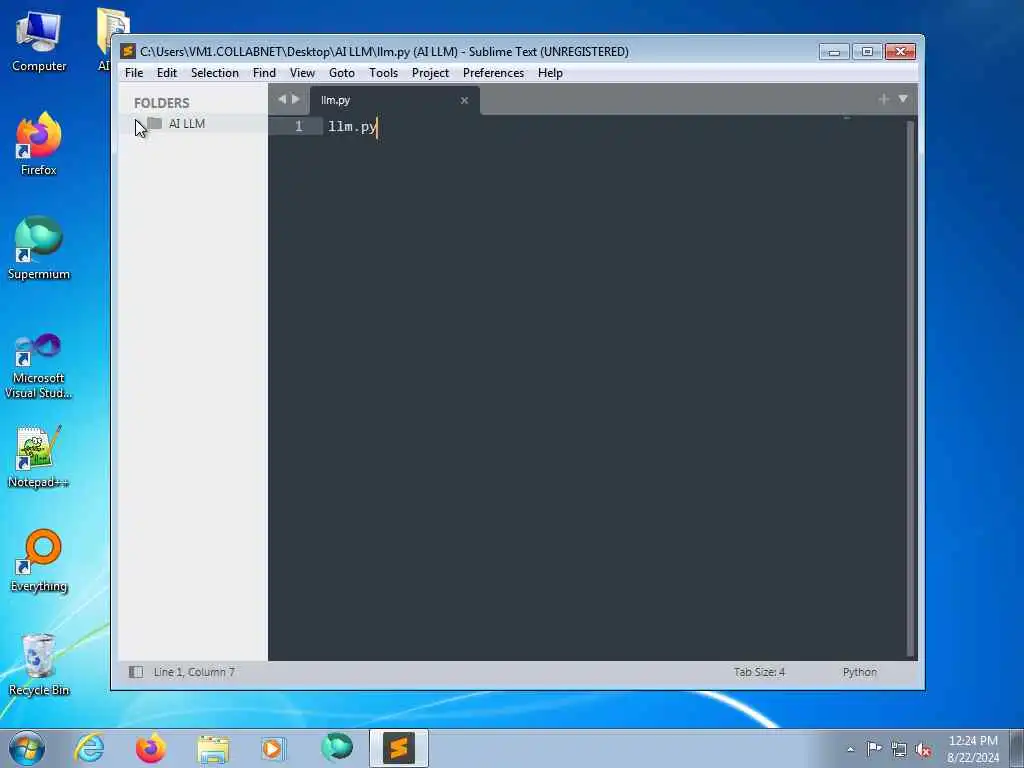Open the Edit menu
The image size is (1024, 768).
pyautogui.click(x=167, y=72)
